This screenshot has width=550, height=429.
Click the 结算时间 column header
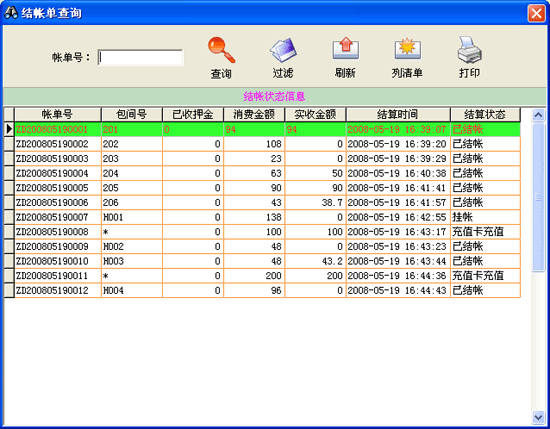click(x=398, y=114)
